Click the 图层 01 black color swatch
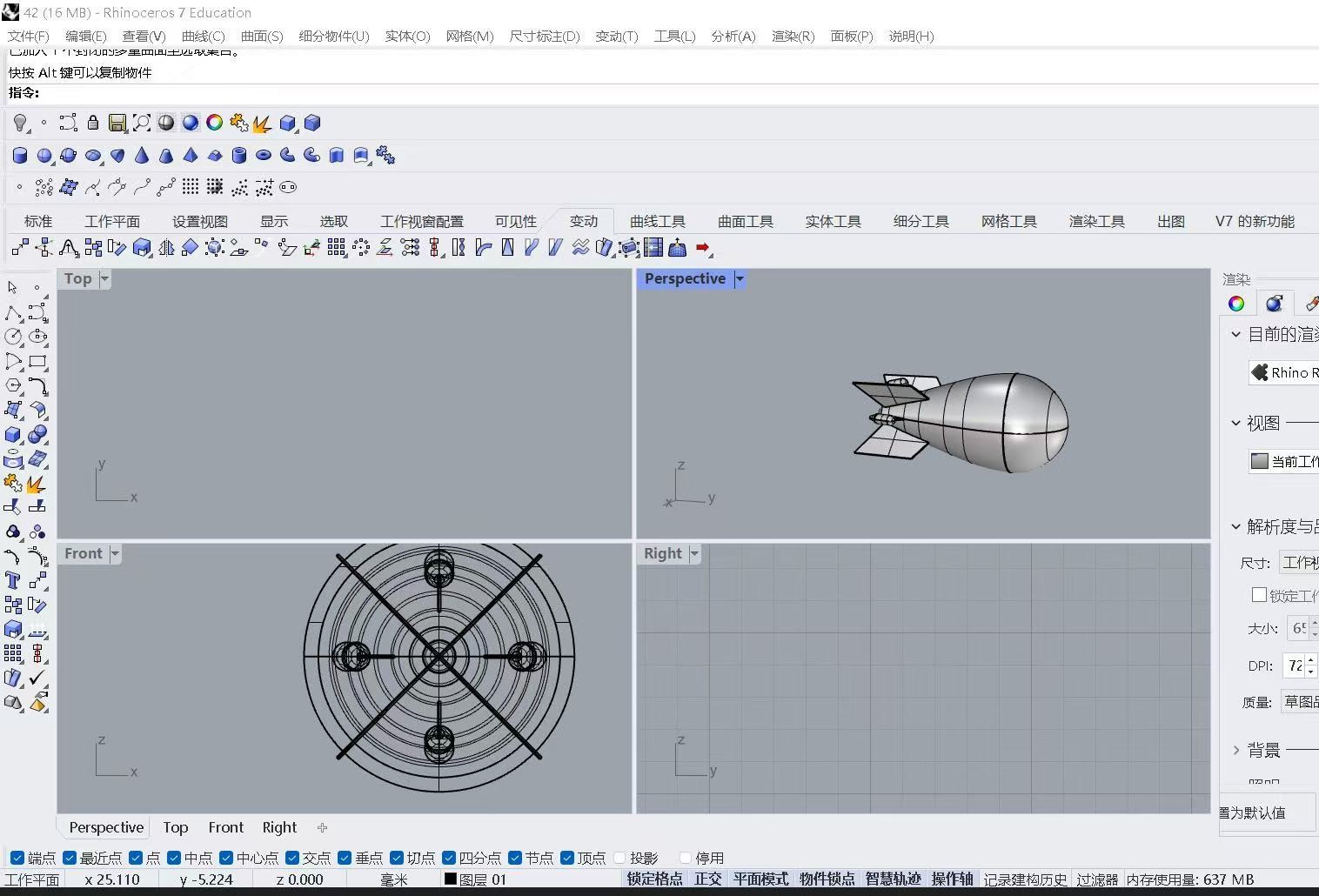 451,879
